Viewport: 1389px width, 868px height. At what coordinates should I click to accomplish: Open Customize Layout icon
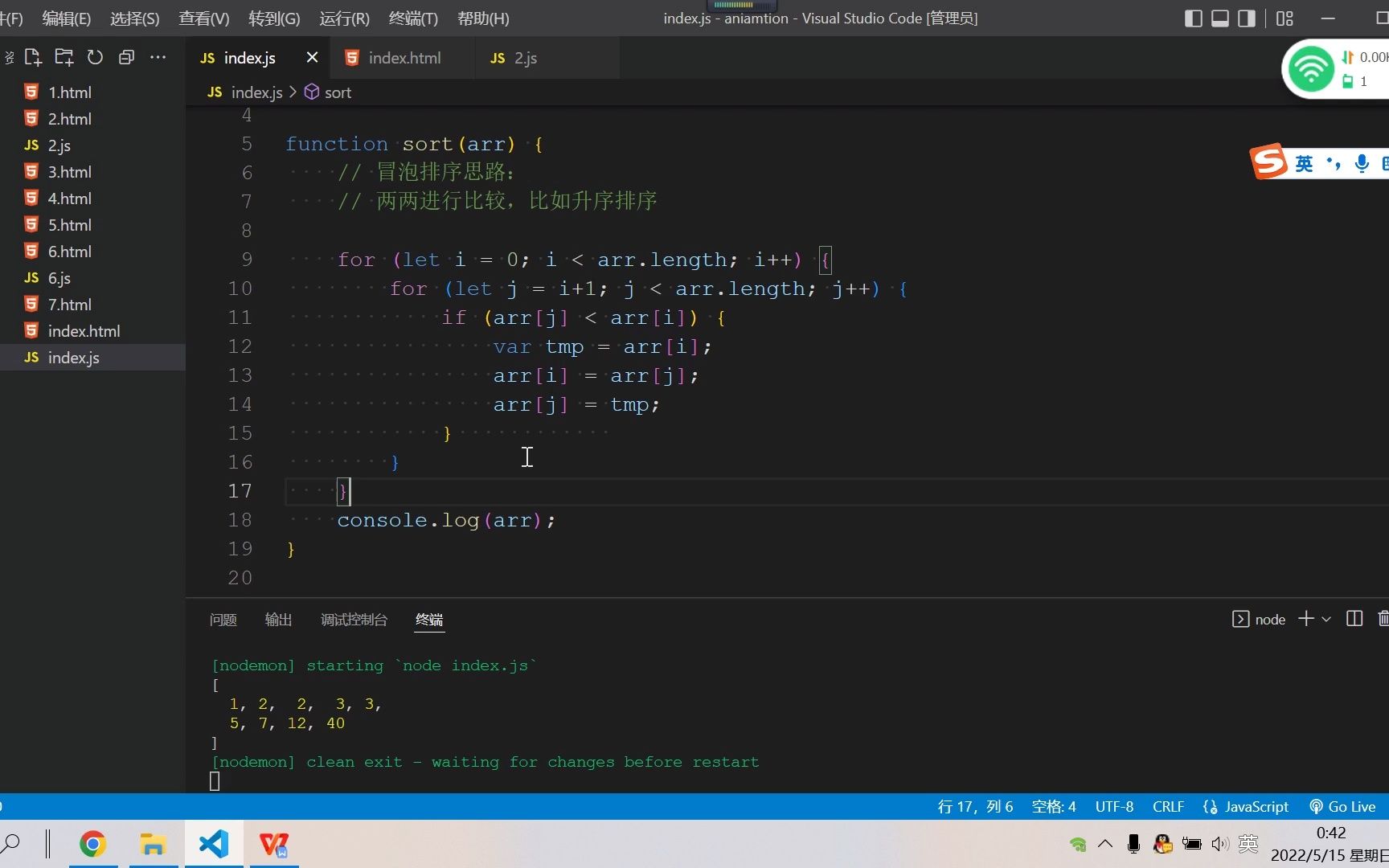click(x=1285, y=18)
